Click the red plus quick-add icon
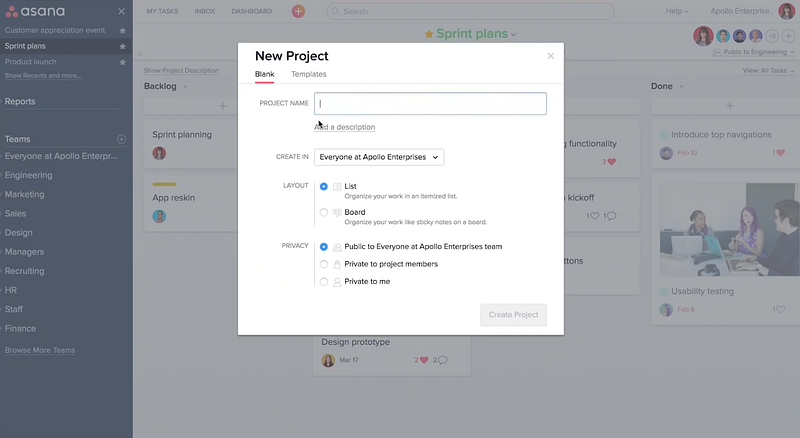Viewport: 800px width, 438px height. pyautogui.click(x=298, y=11)
